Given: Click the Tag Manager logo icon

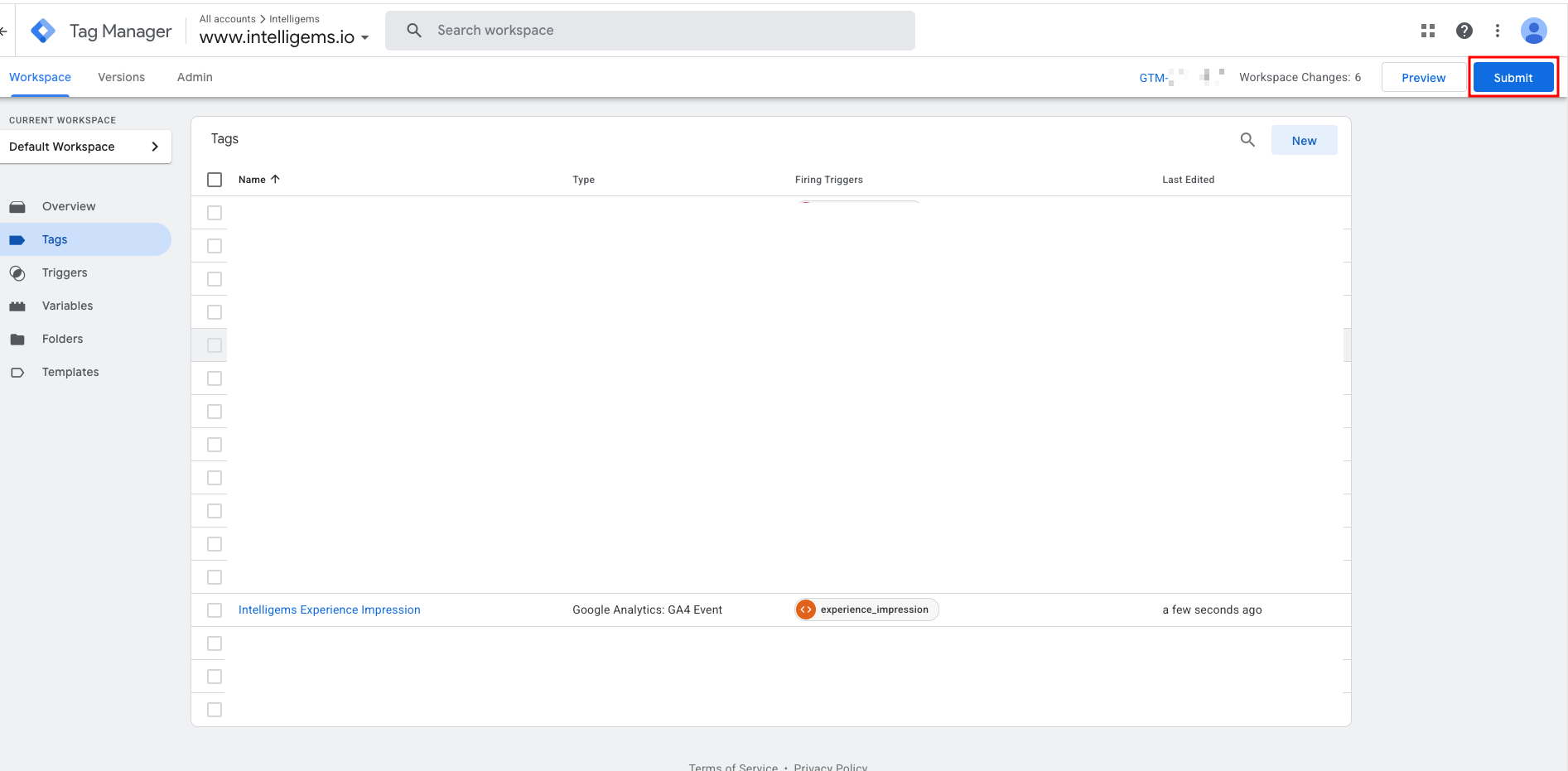Looking at the screenshot, I should (43, 31).
